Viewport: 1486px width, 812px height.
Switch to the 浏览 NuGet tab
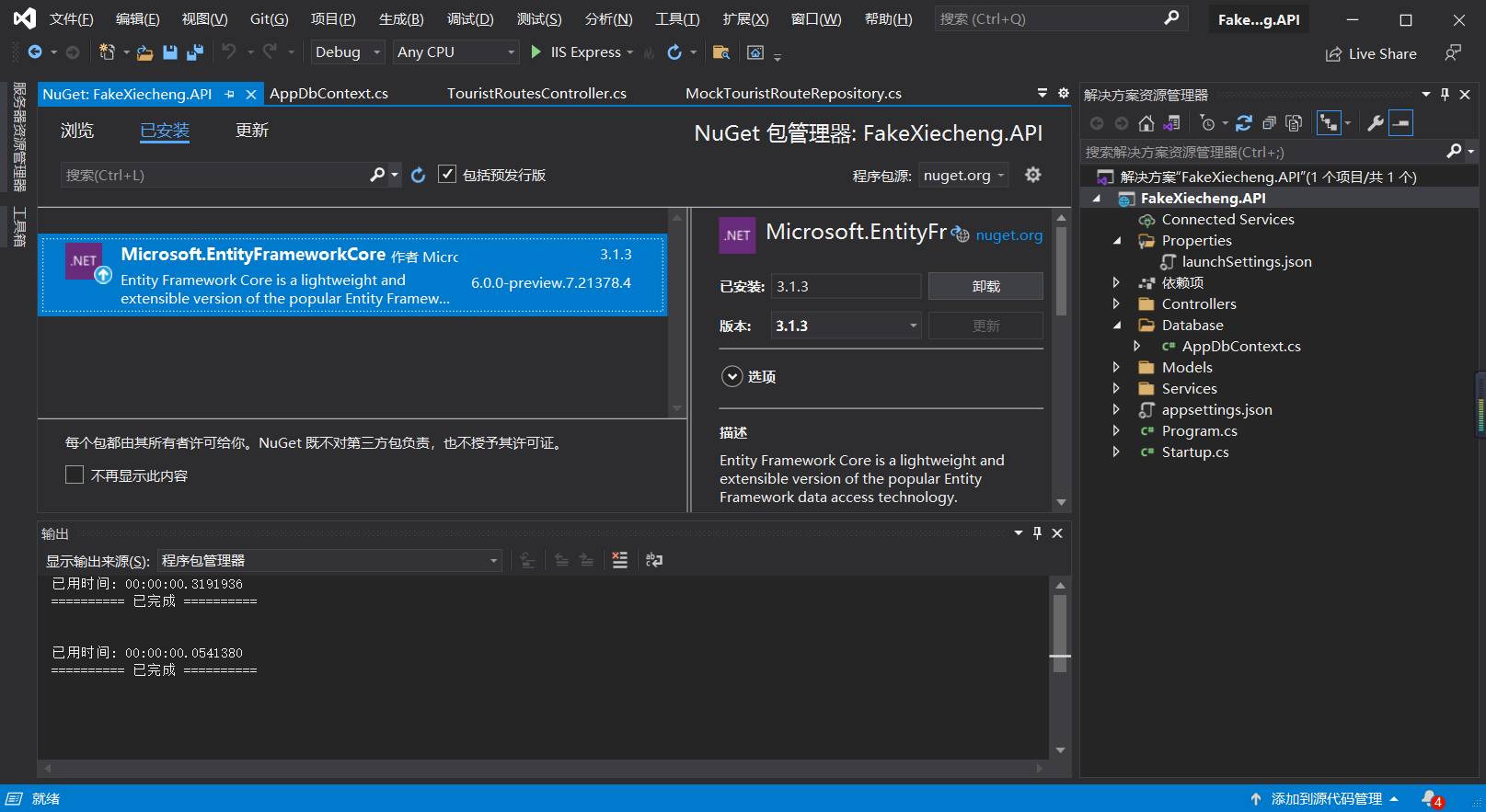[x=77, y=131]
